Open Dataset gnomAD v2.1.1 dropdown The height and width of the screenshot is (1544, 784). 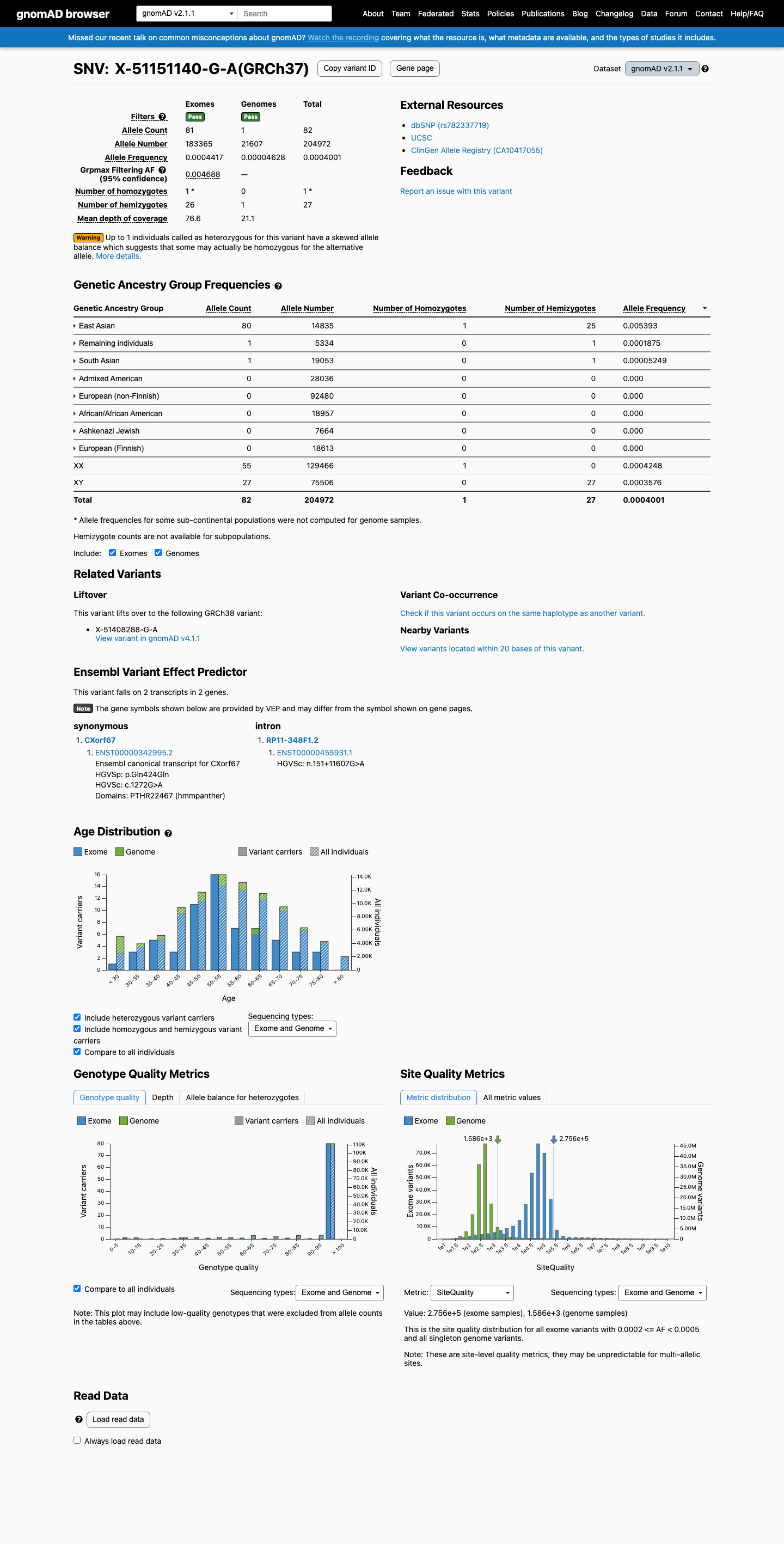[661, 69]
